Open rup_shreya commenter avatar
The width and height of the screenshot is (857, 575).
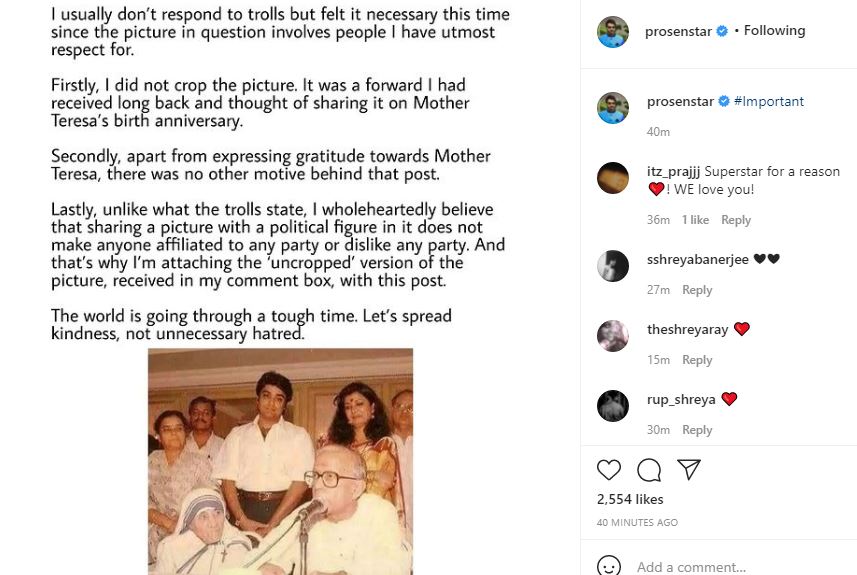point(613,406)
